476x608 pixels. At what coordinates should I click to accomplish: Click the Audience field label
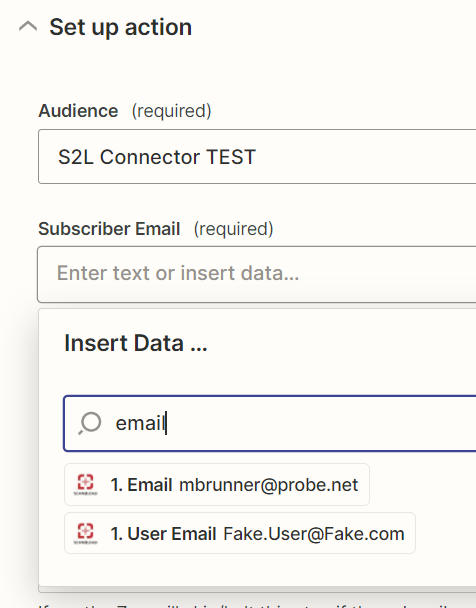click(78, 111)
